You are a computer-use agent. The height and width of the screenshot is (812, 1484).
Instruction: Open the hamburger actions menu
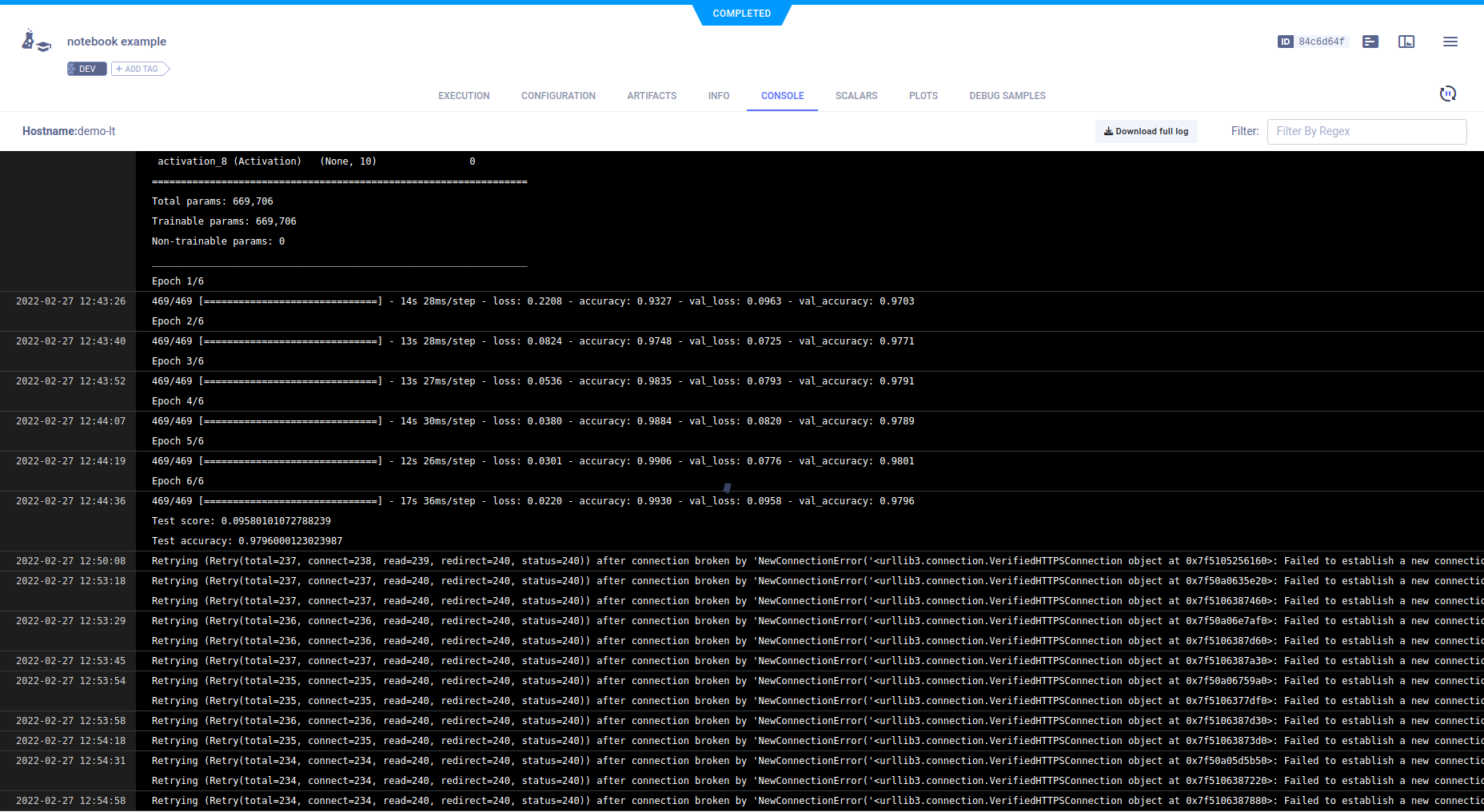click(1450, 42)
